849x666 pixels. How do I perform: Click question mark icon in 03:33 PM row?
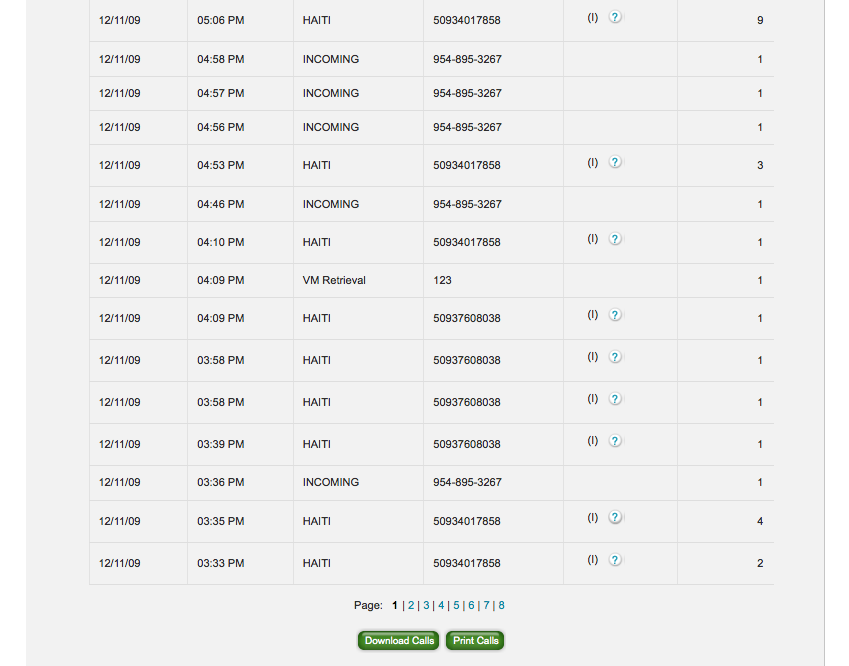tap(615, 560)
